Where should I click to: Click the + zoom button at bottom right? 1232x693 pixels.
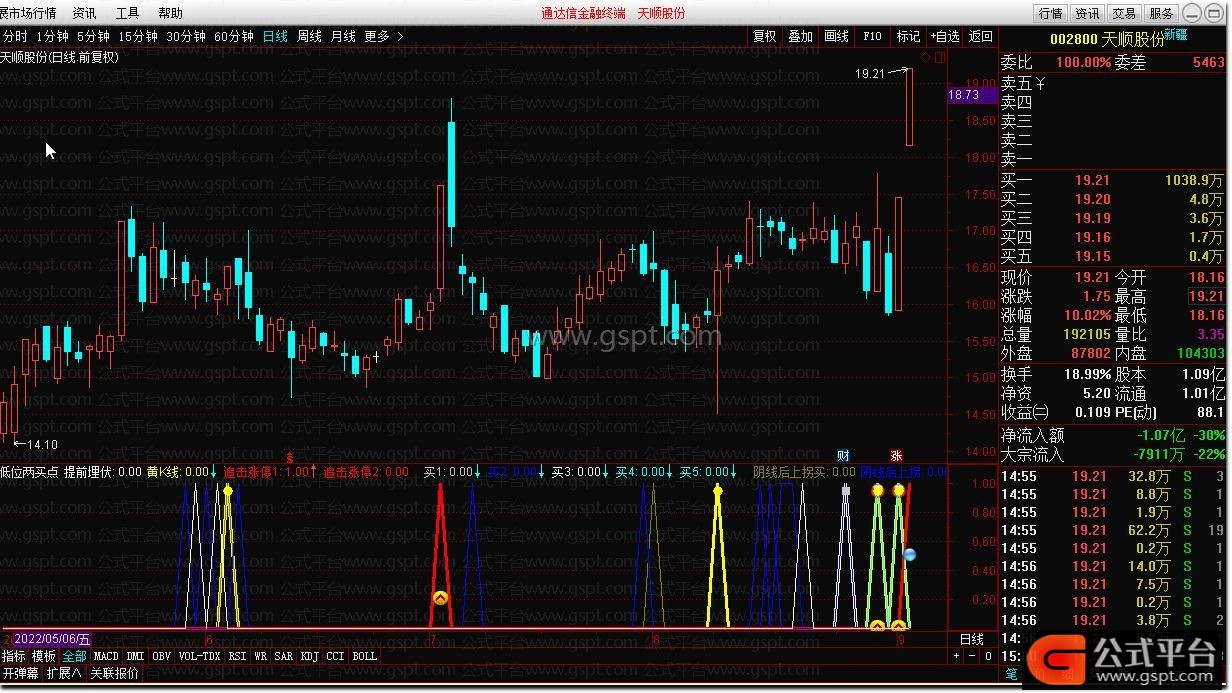[x=955, y=656]
